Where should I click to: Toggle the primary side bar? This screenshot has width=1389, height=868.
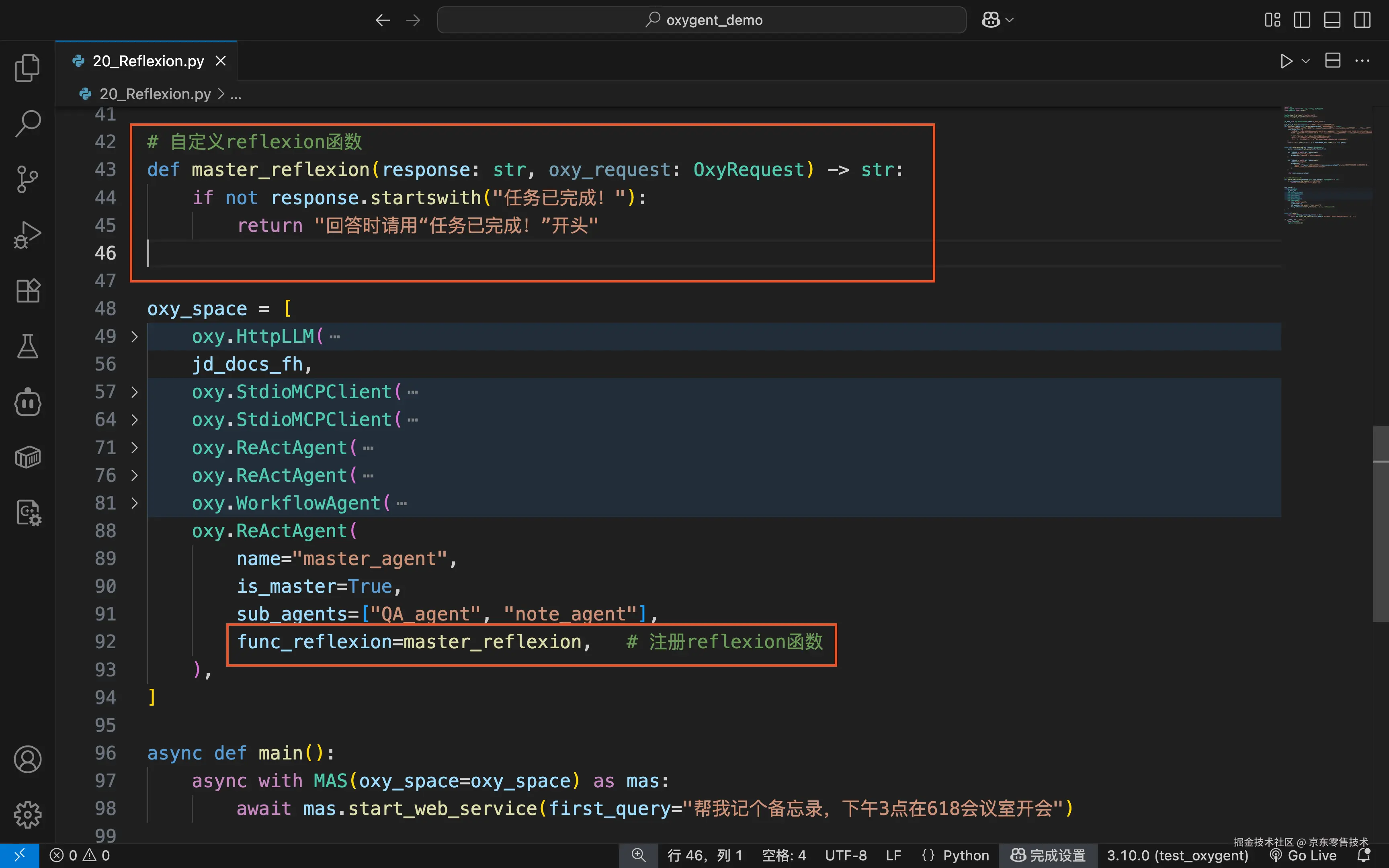[1302, 20]
